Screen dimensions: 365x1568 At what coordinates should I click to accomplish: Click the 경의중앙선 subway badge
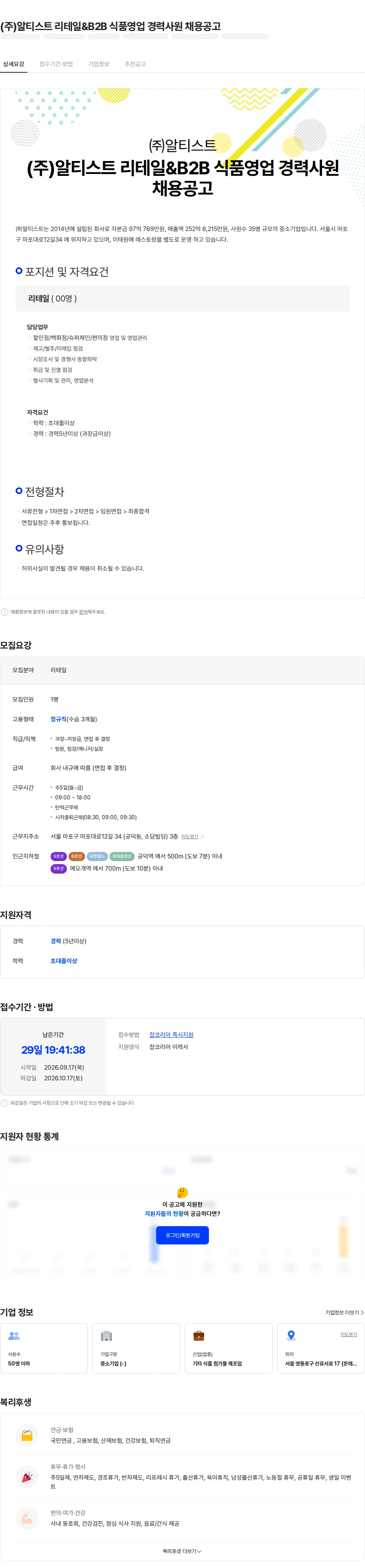pos(122,856)
